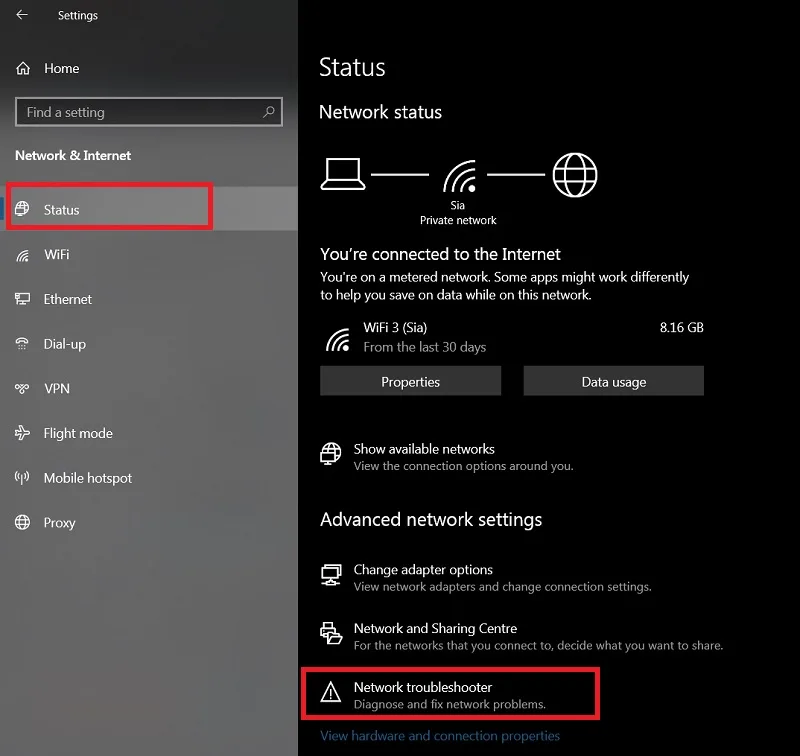The width and height of the screenshot is (800, 756).
Task: Click the back arrow in Settings
Action: (22, 15)
